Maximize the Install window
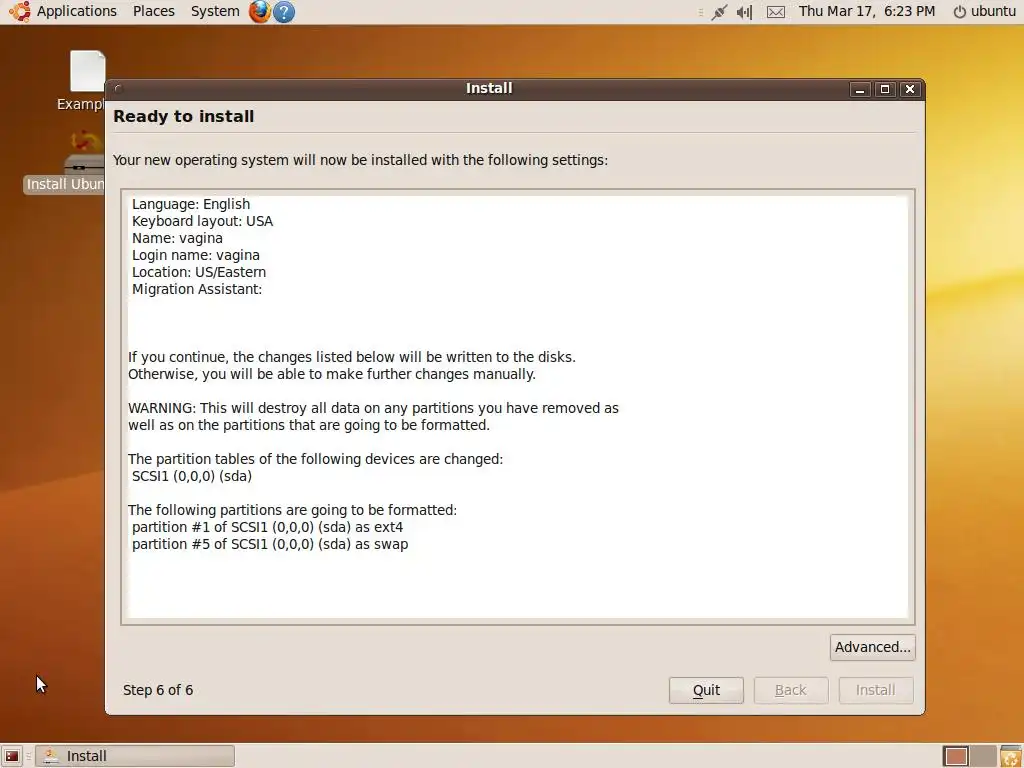1024x768 pixels. point(885,89)
